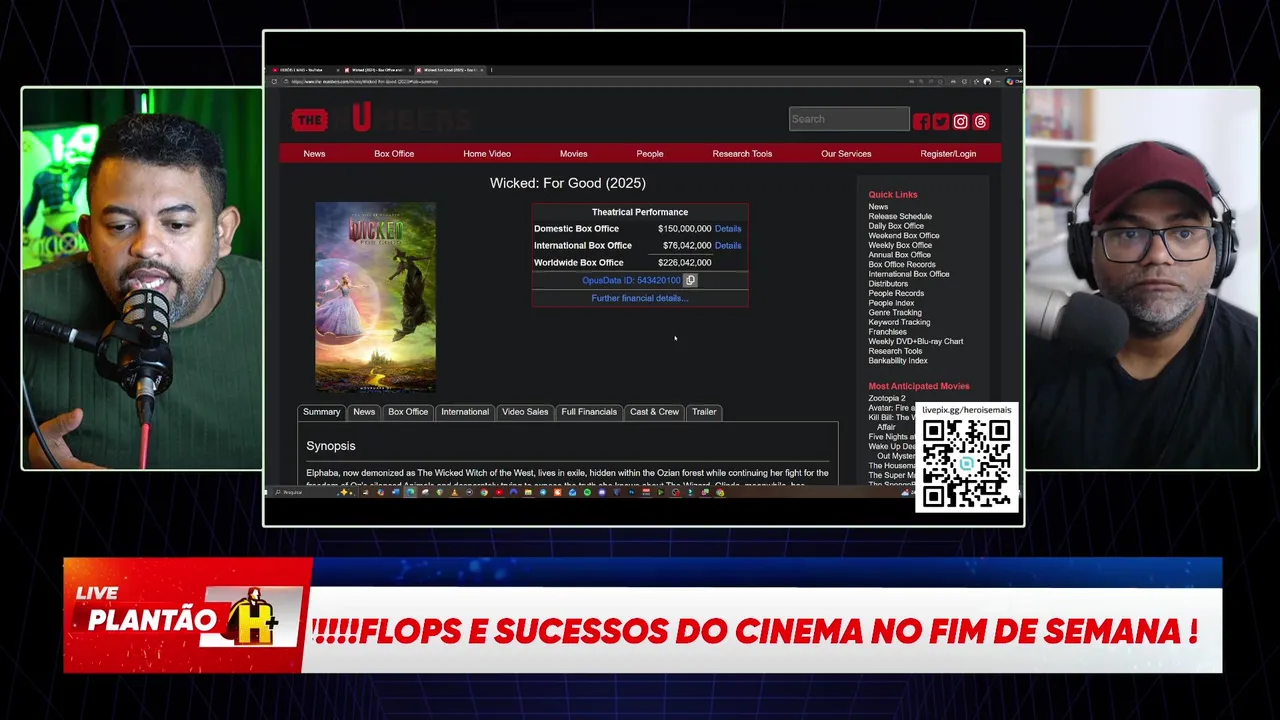Open Franchises quick link
Screen dimensions: 1280x720
(887, 332)
